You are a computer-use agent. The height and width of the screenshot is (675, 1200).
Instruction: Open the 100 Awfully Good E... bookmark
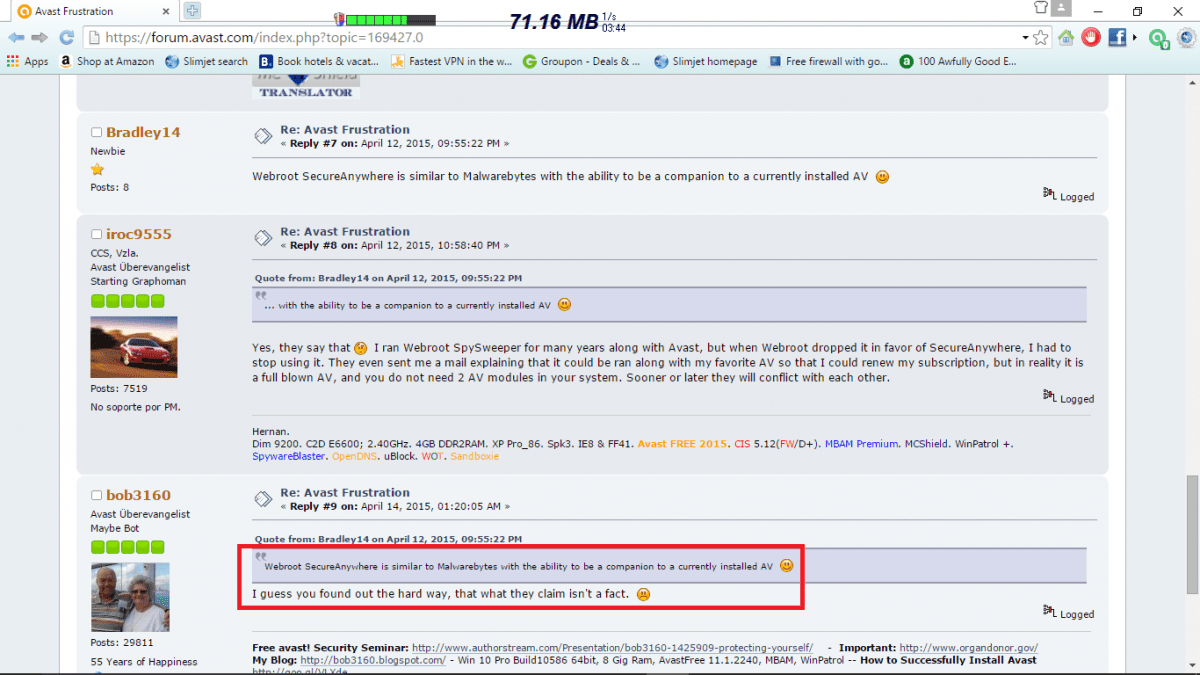pos(958,61)
